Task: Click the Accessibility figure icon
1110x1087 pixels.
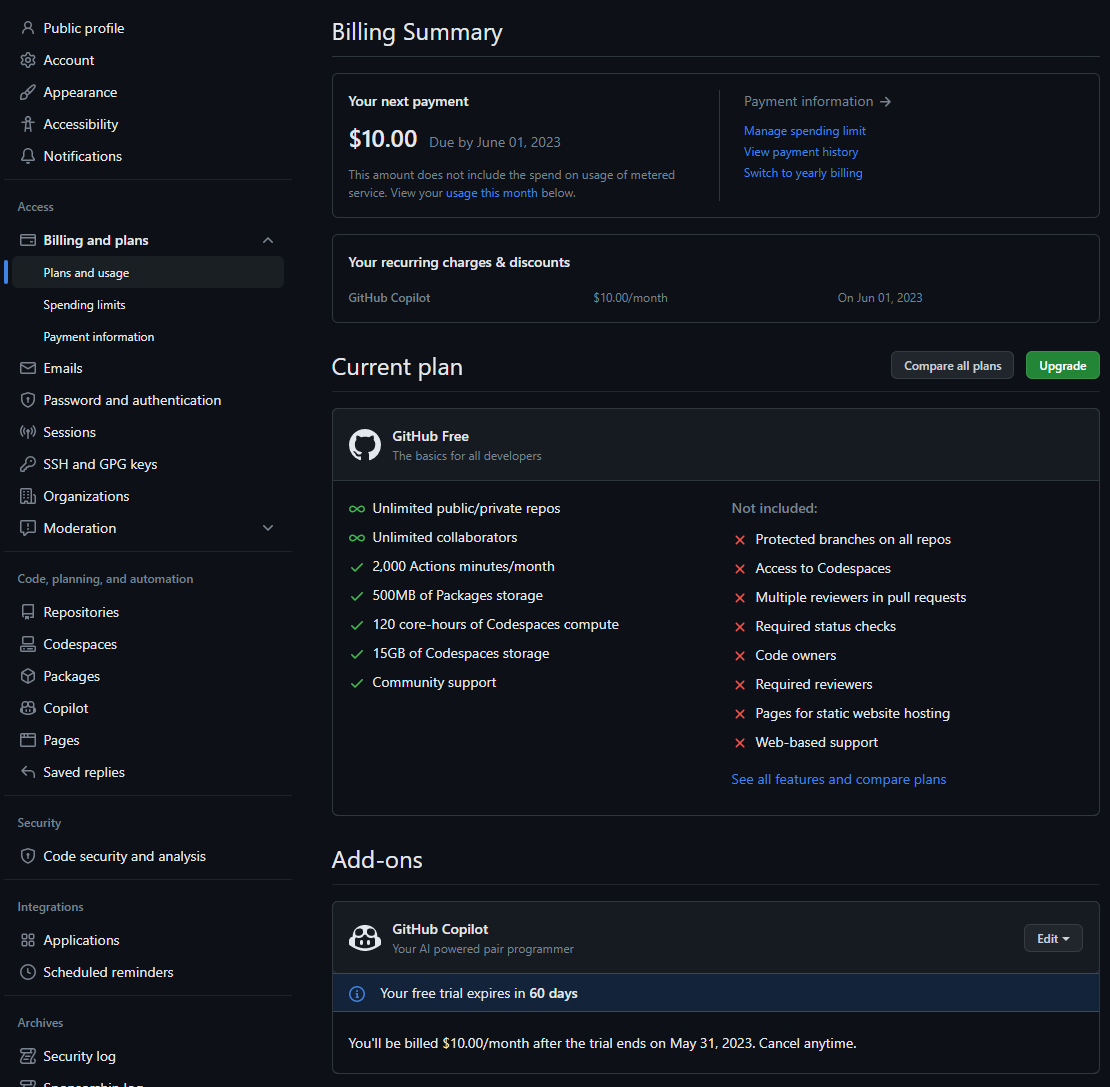Action: [28, 124]
